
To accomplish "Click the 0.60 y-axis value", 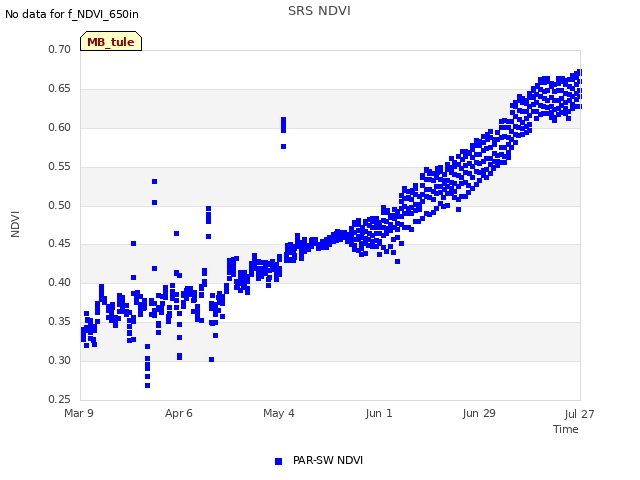I will pos(60,127).
